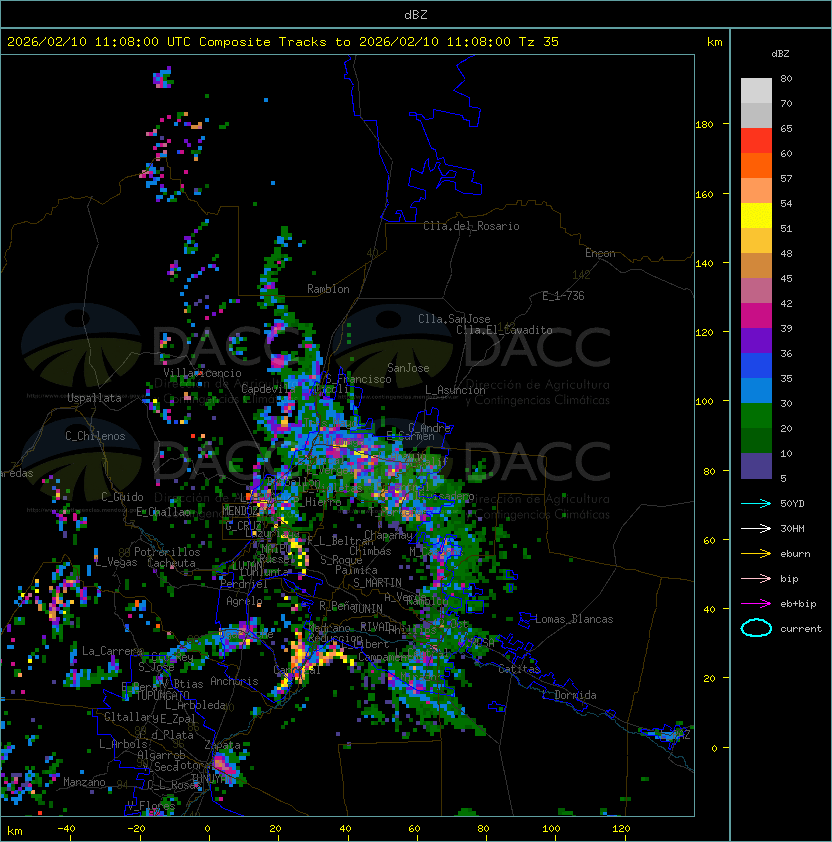Click the 'La_Carrera' place label

pyautogui.click(x=112, y=651)
